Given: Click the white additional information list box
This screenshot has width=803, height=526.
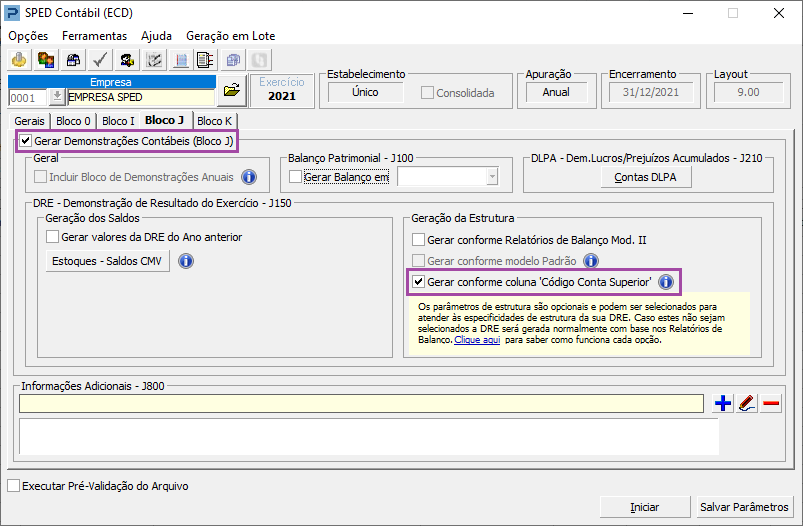Looking at the screenshot, I should [x=369, y=436].
